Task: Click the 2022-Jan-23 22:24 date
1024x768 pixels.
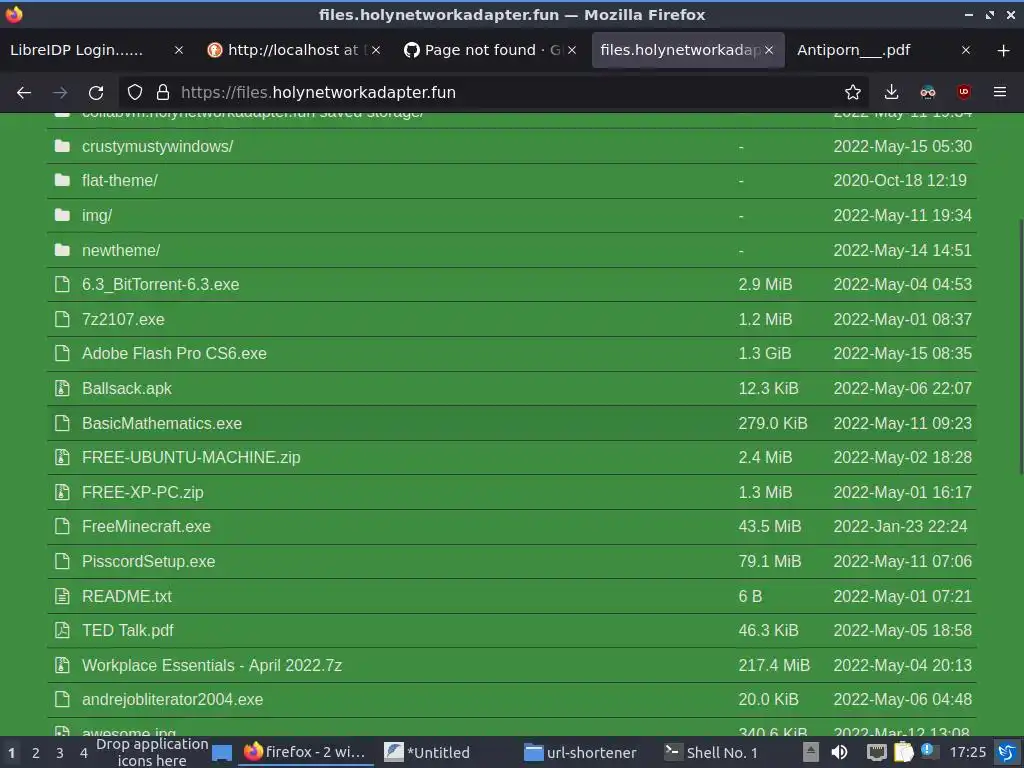Action: [900, 526]
